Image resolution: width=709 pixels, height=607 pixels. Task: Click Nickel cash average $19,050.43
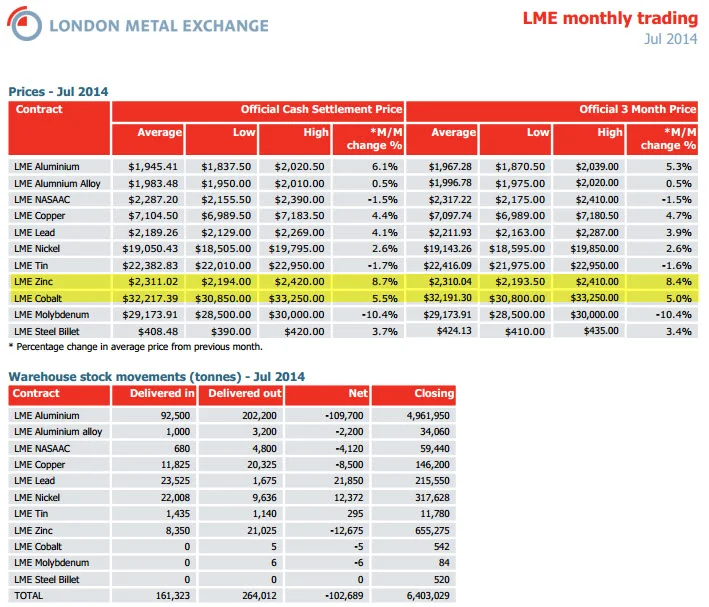pyautogui.click(x=150, y=249)
